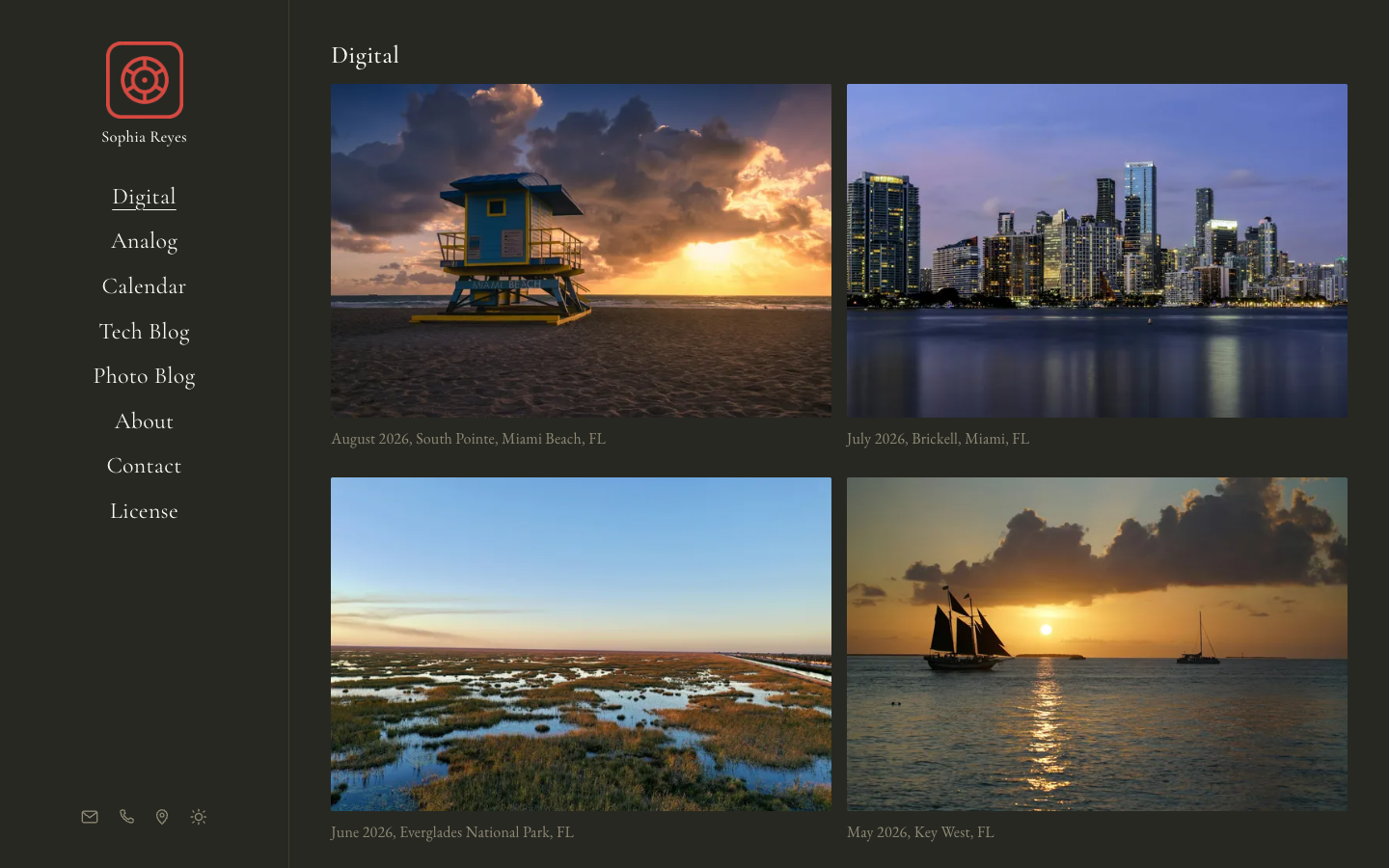Visit the Tech Blog link
The width and height of the screenshot is (1389, 868).
[144, 332]
